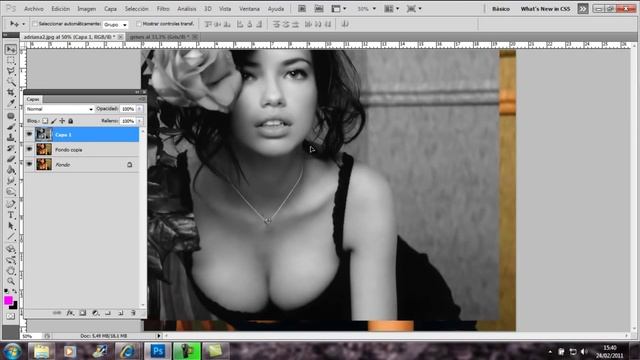Toggle lock transparent pixels

pos(45,121)
